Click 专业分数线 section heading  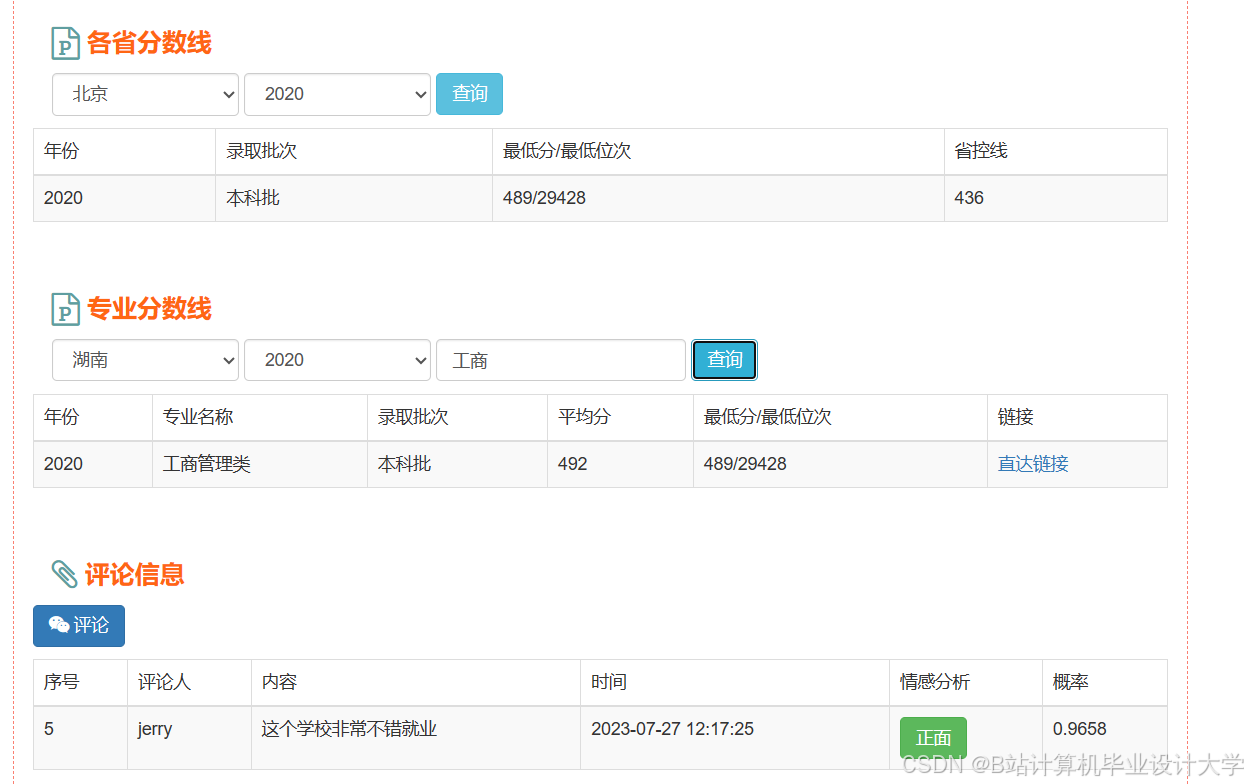click(x=149, y=309)
